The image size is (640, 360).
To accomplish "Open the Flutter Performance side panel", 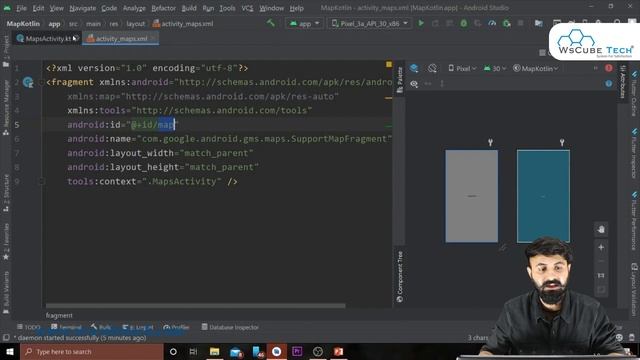I will (x=634, y=221).
